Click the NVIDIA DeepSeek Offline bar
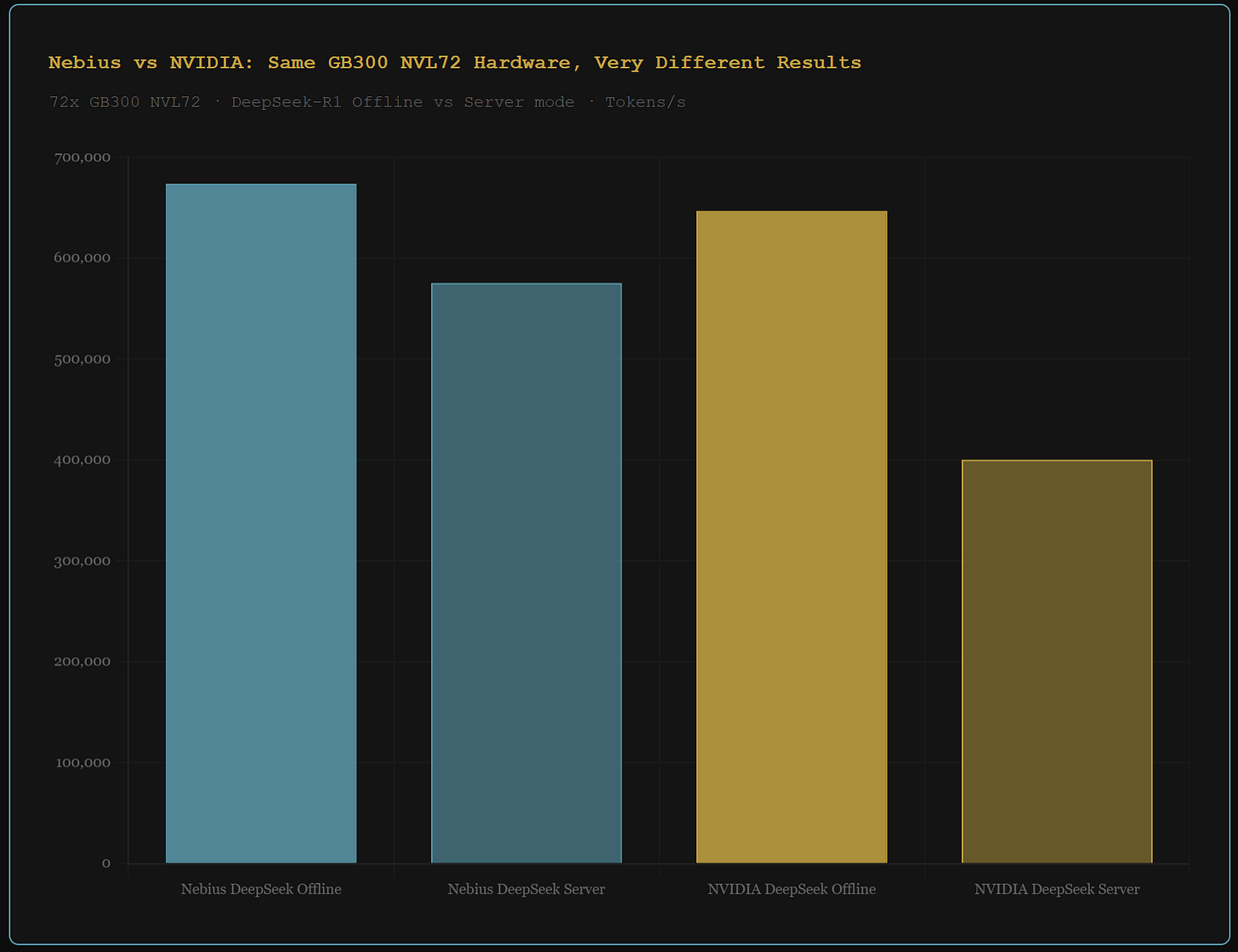This screenshot has width=1238, height=952. point(792,537)
